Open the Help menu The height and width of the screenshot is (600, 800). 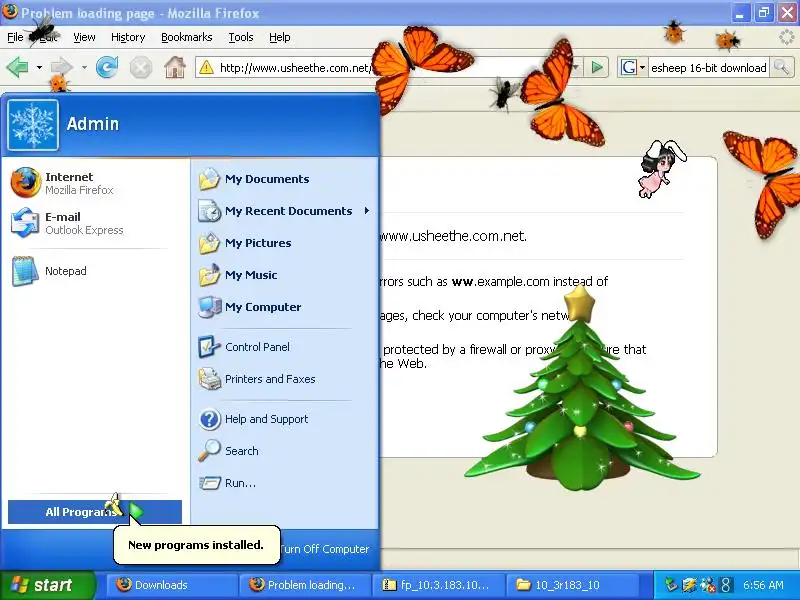tap(280, 37)
